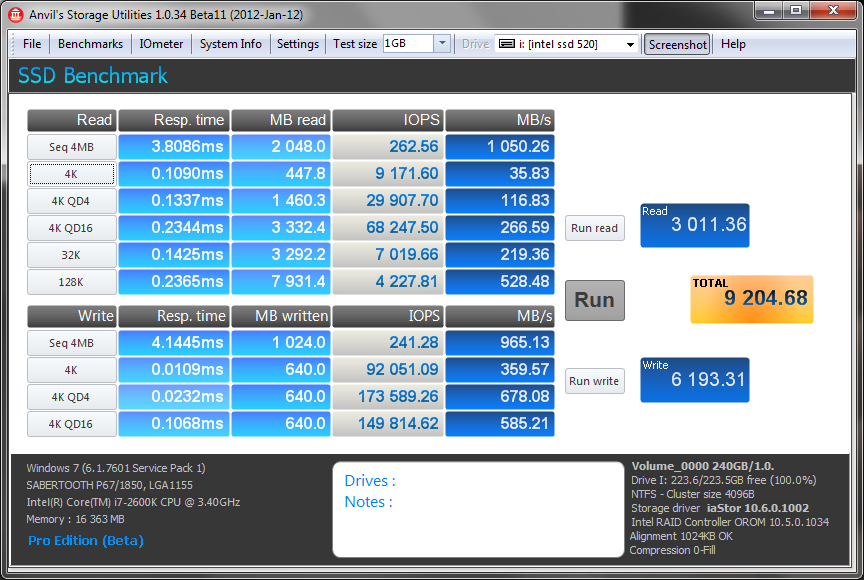Open the Help menu
This screenshot has width=864, height=580.
pyautogui.click(x=733, y=44)
